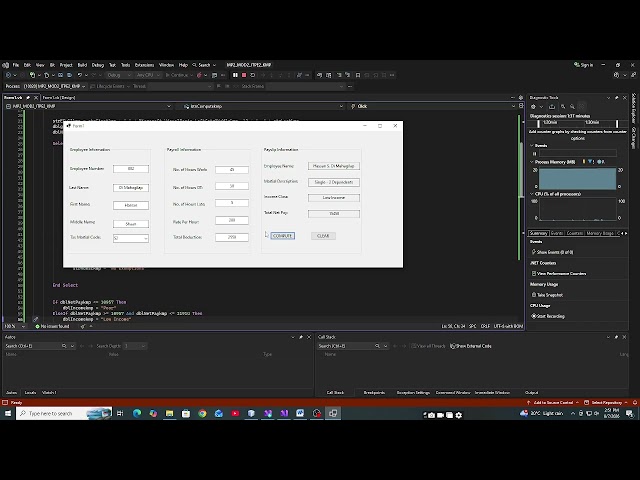
Task: Click the Undo icon in the toolbar
Action: click(x=80, y=75)
